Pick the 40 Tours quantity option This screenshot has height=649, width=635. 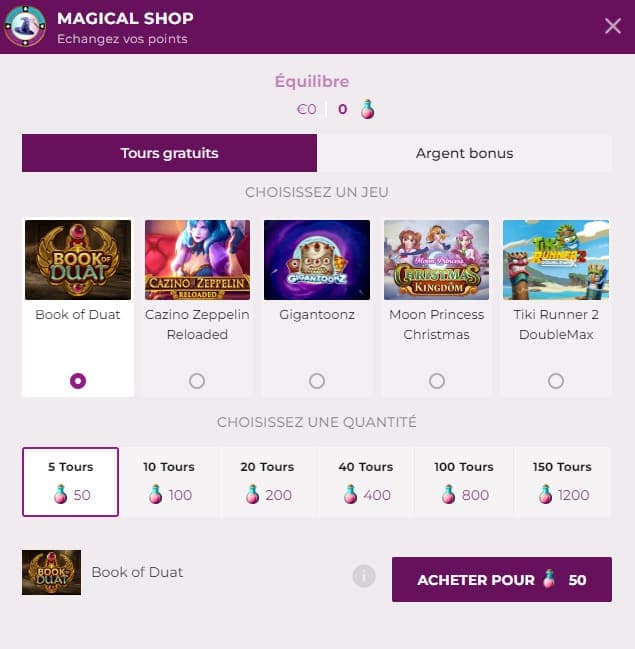(x=365, y=481)
